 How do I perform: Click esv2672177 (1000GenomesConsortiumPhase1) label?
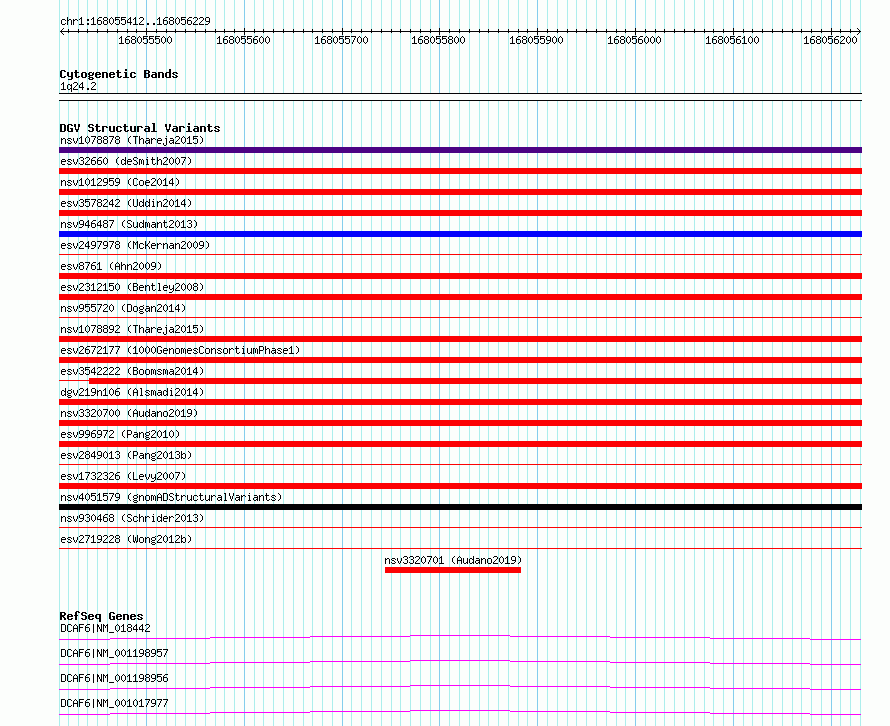pyautogui.click(x=180, y=350)
